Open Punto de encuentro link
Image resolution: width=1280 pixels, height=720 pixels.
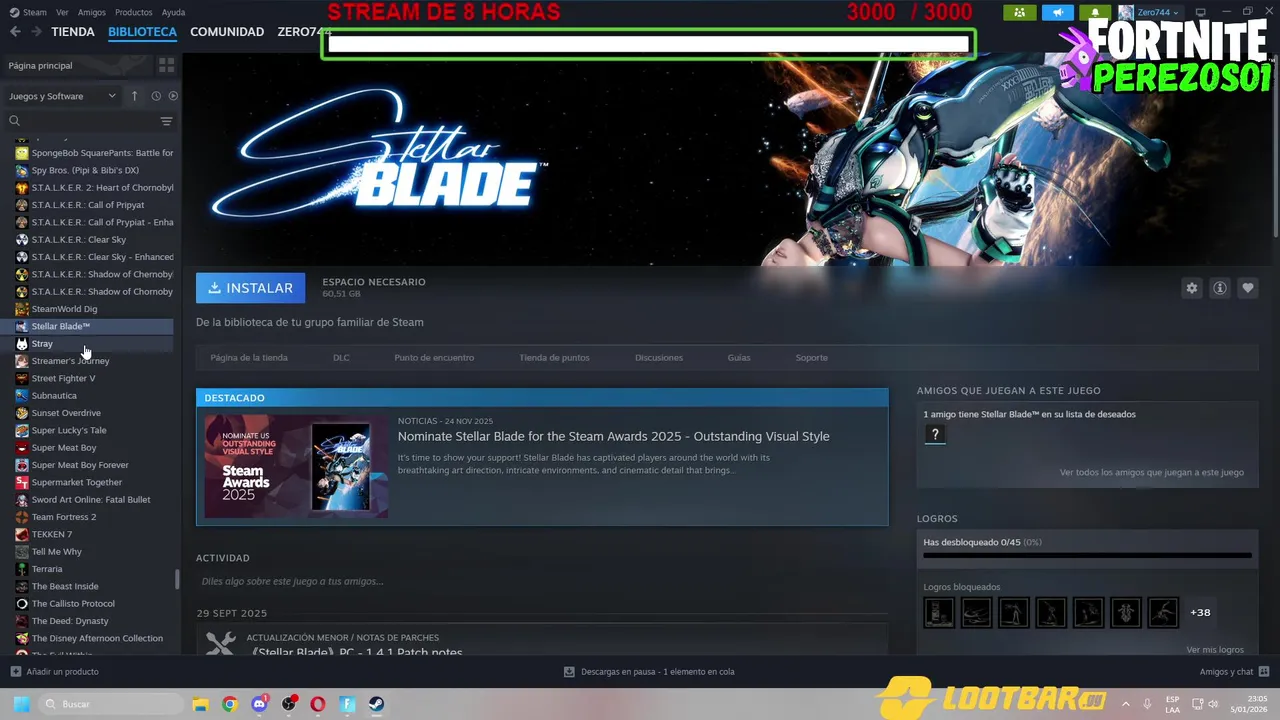[x=434, y=357]
